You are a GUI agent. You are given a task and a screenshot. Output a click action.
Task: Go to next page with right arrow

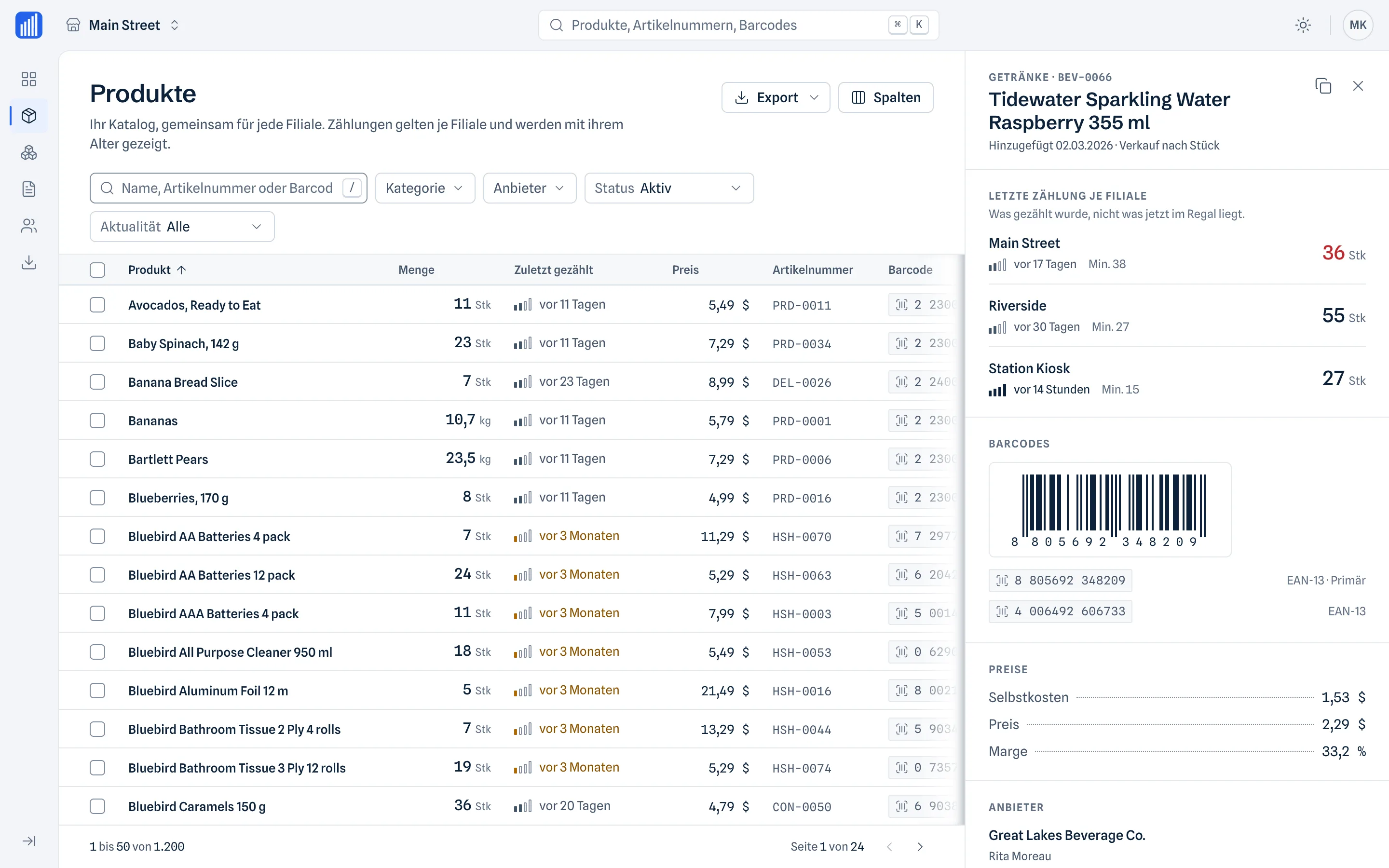(x=920, y=847)
